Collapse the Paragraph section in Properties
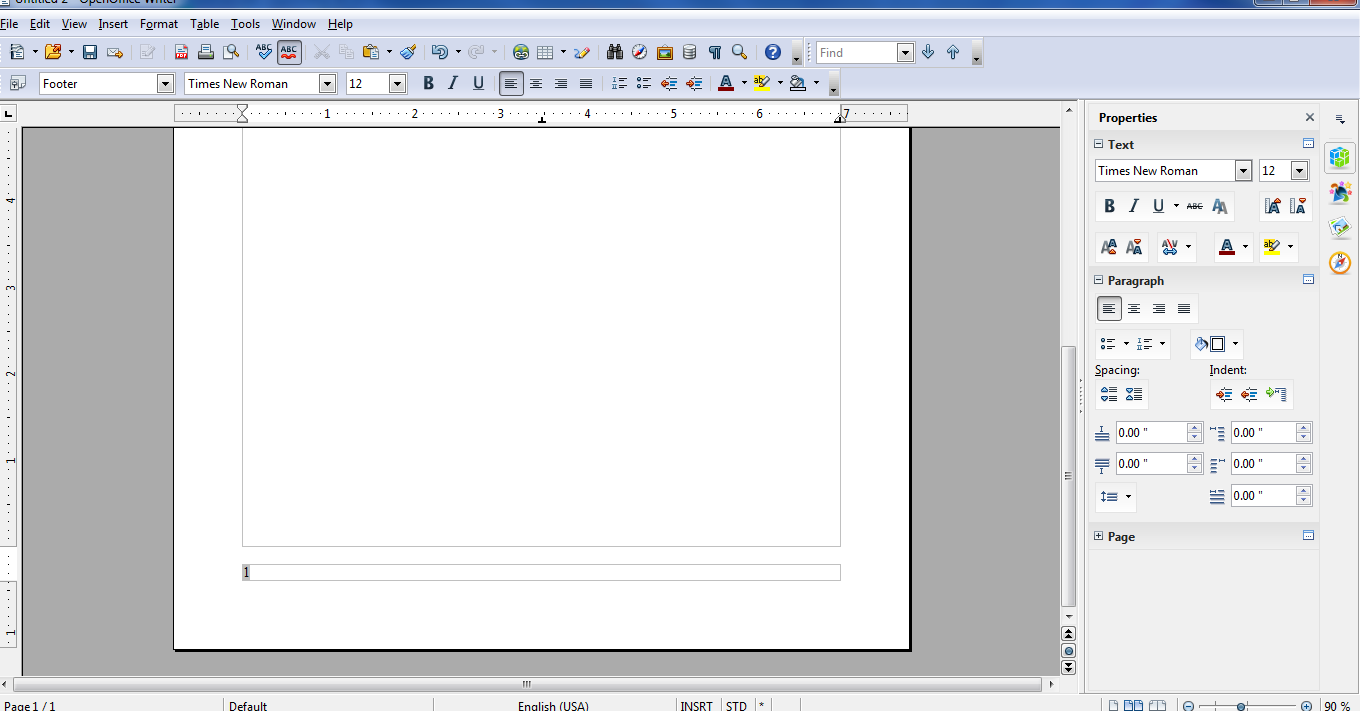1360x711 pixels. point(1098,280)
